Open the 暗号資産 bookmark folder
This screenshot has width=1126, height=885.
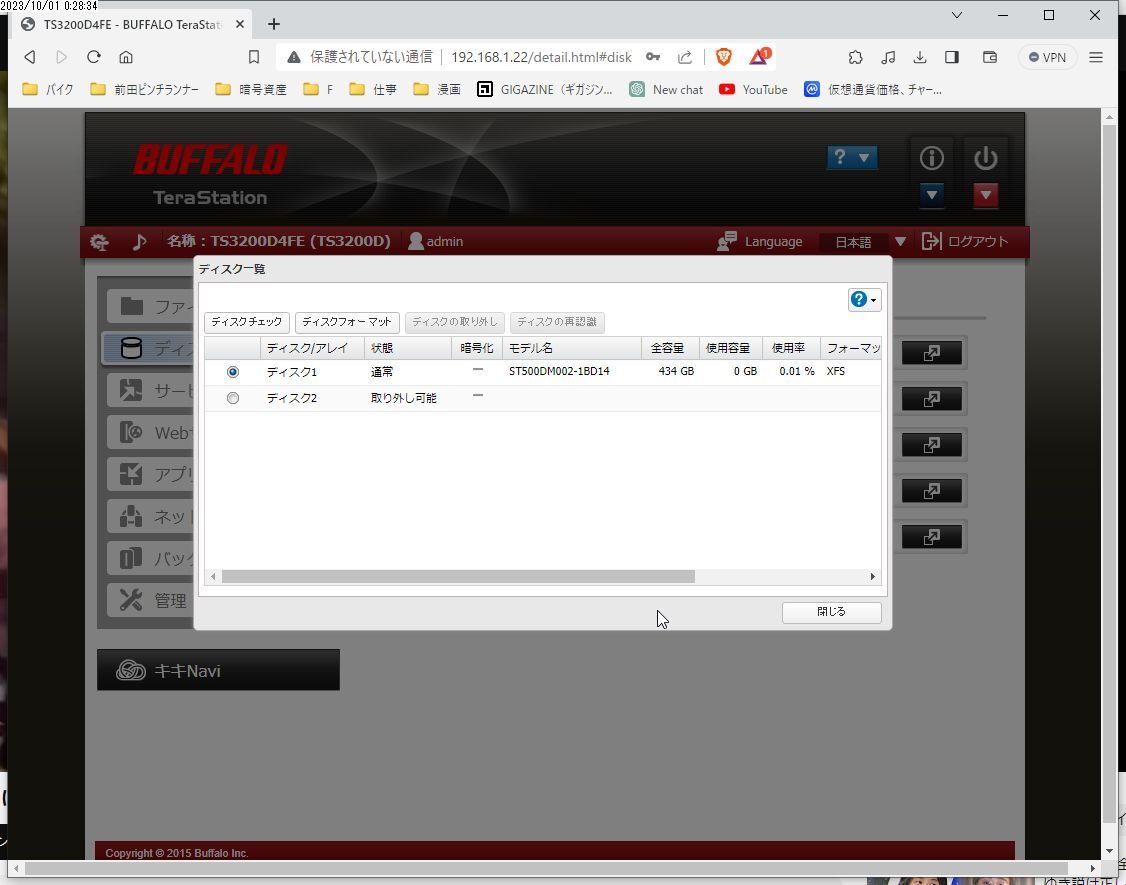pyautogui.click(x=251, y=89)
